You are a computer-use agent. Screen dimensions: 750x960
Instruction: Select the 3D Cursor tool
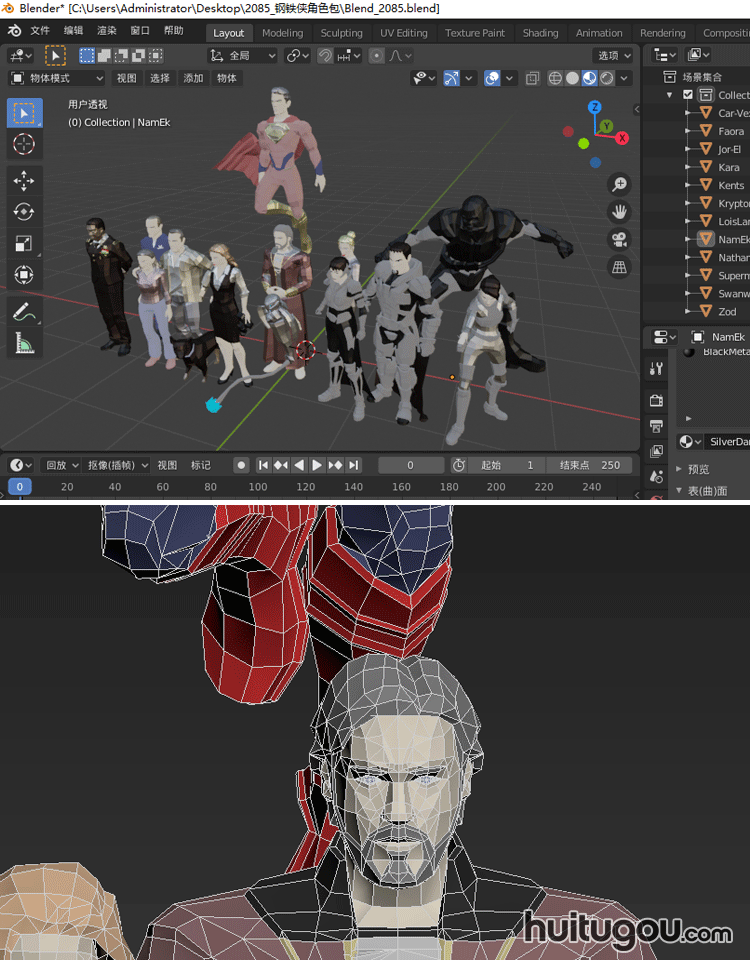pos(24,145)
